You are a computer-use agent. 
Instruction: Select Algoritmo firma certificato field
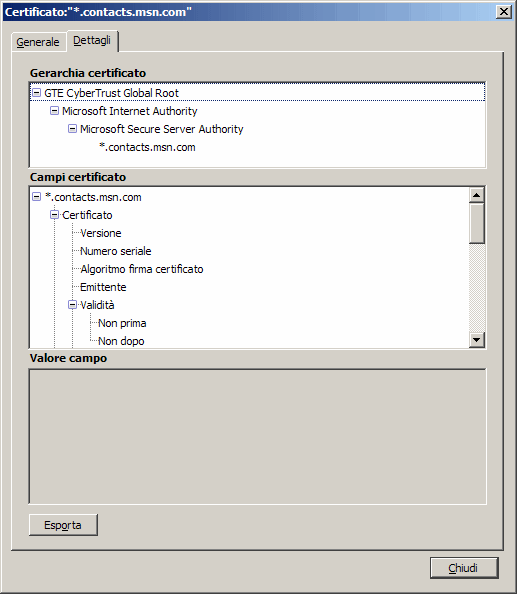point(142,269)
